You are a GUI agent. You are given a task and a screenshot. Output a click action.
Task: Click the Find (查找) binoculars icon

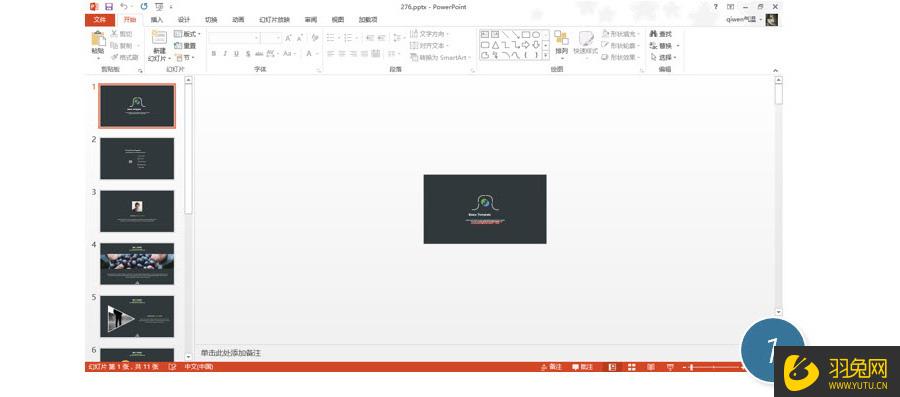click(x=653, y=34)
